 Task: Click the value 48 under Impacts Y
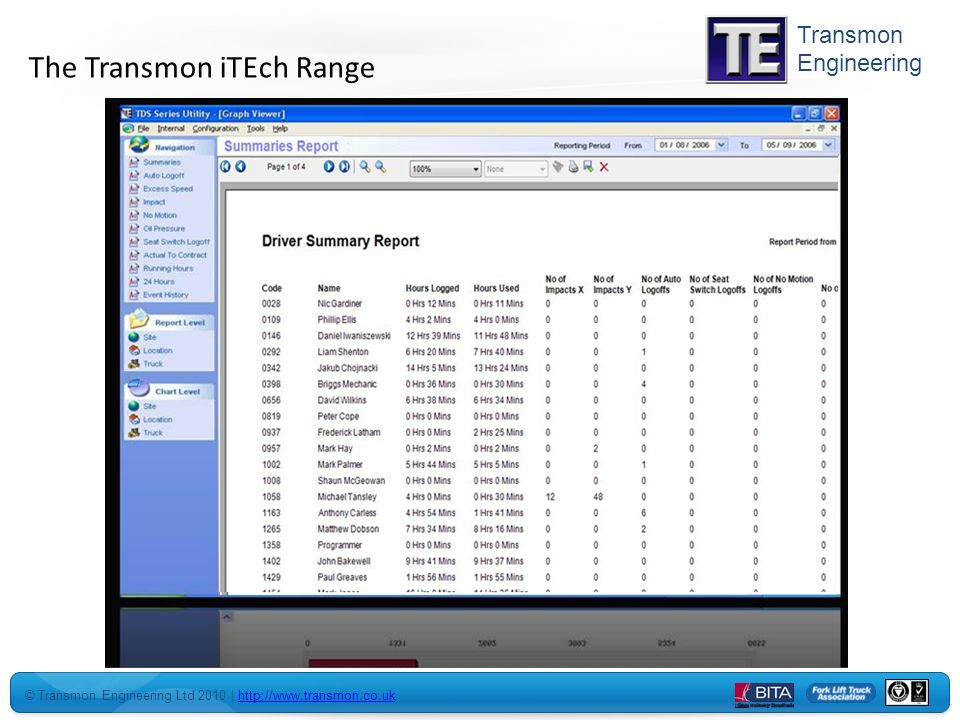pos(598,497)
